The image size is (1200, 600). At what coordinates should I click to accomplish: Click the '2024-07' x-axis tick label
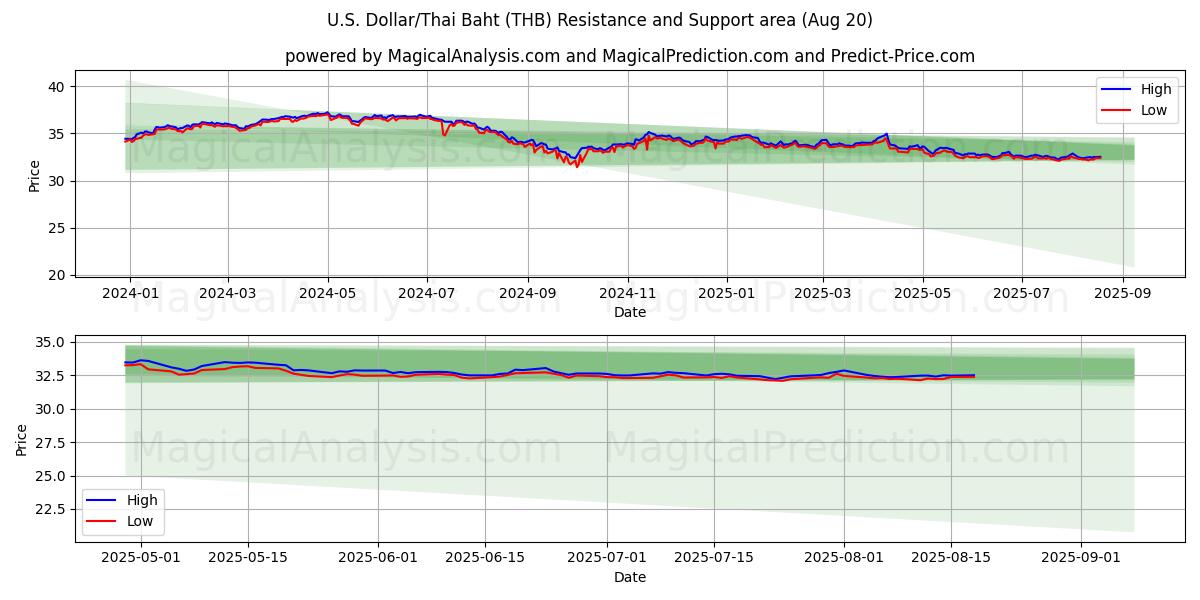427,294
